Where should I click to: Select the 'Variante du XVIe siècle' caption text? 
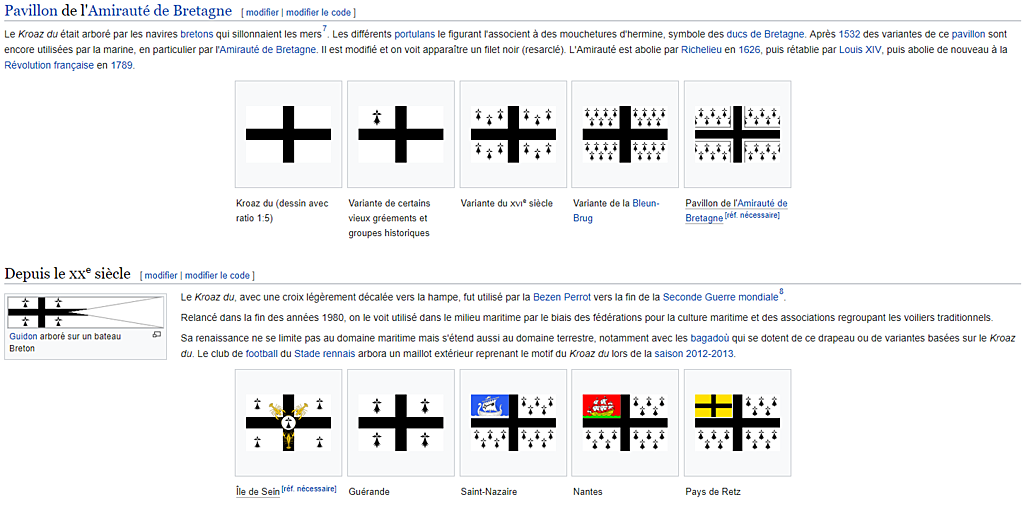[x=507, y=203]
